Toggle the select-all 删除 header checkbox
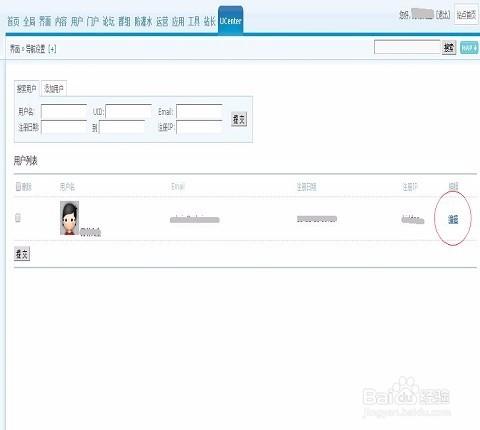The image size is (480, 430). pyautogui.click(x=18, y=187)
